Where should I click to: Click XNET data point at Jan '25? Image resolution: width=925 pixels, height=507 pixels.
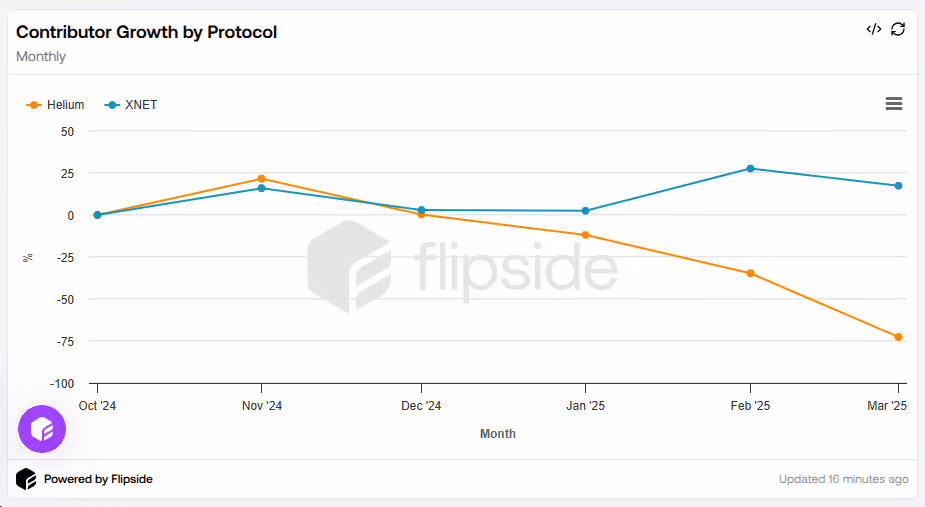(x=585, y=211)
